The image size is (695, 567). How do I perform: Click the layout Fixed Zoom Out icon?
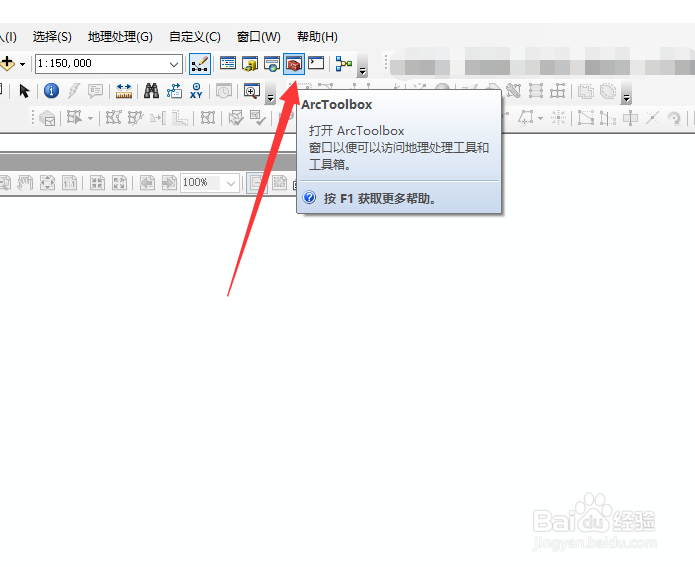click(x=119, y=182)
